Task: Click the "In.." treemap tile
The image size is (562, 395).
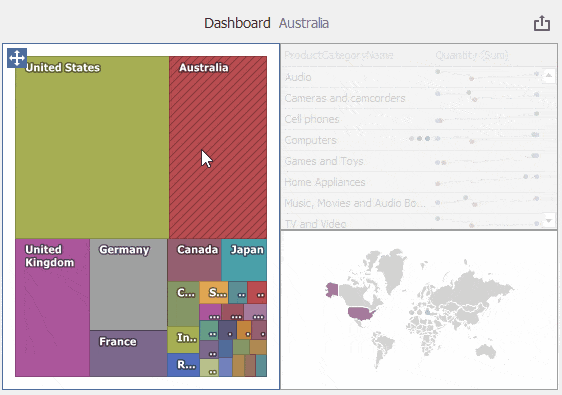Action: tap(183, 339)
